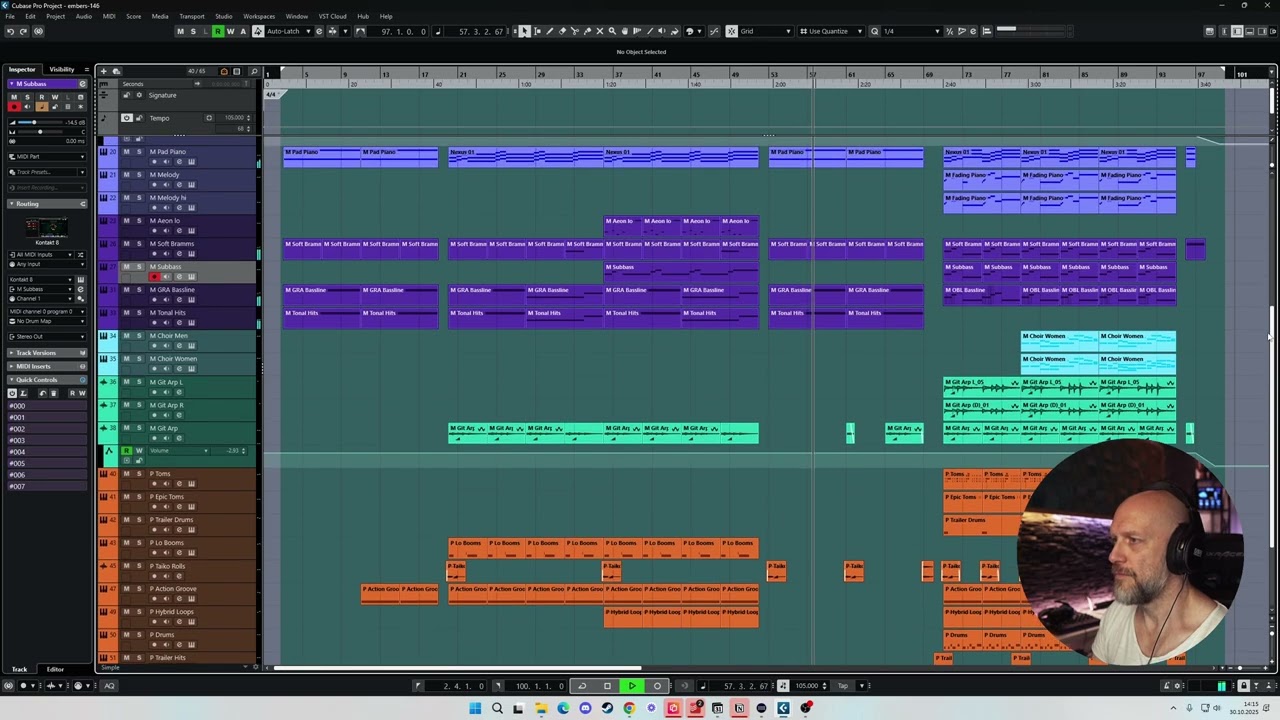Open Kontakt 8 instrument editor keyboard icon
1280x720 pixels.
click(80, 279)
